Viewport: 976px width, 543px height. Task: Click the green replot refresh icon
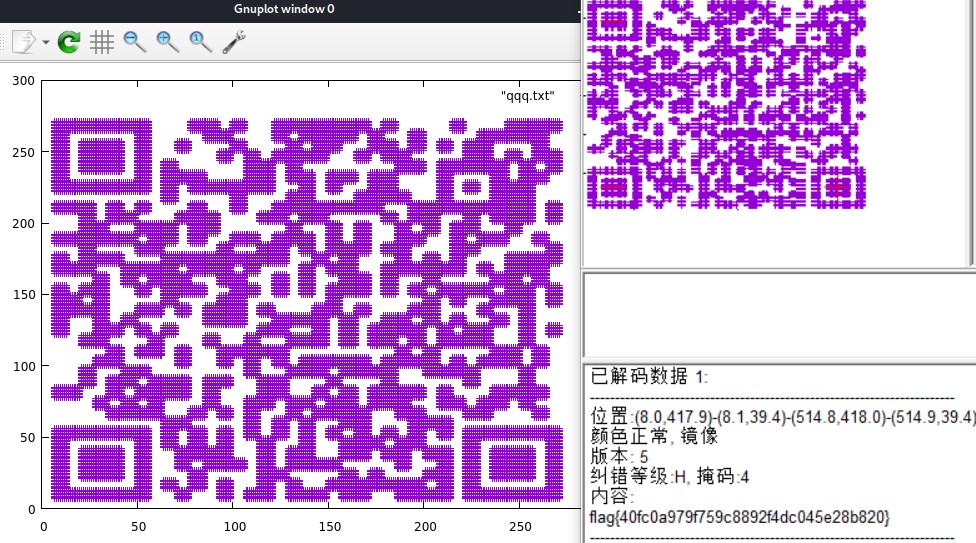tap(68, 42)
